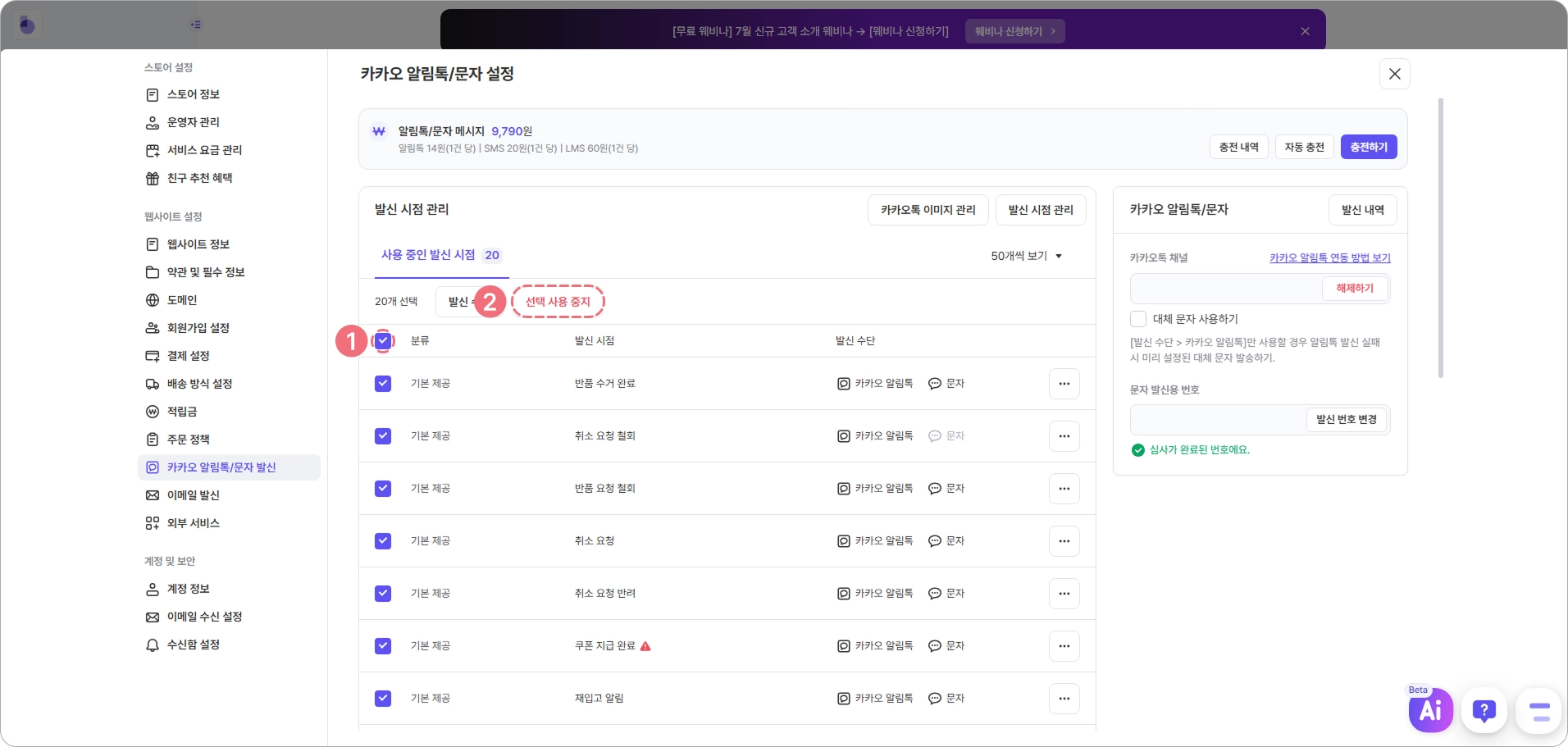Click the 자동 충전 button

1304,147
